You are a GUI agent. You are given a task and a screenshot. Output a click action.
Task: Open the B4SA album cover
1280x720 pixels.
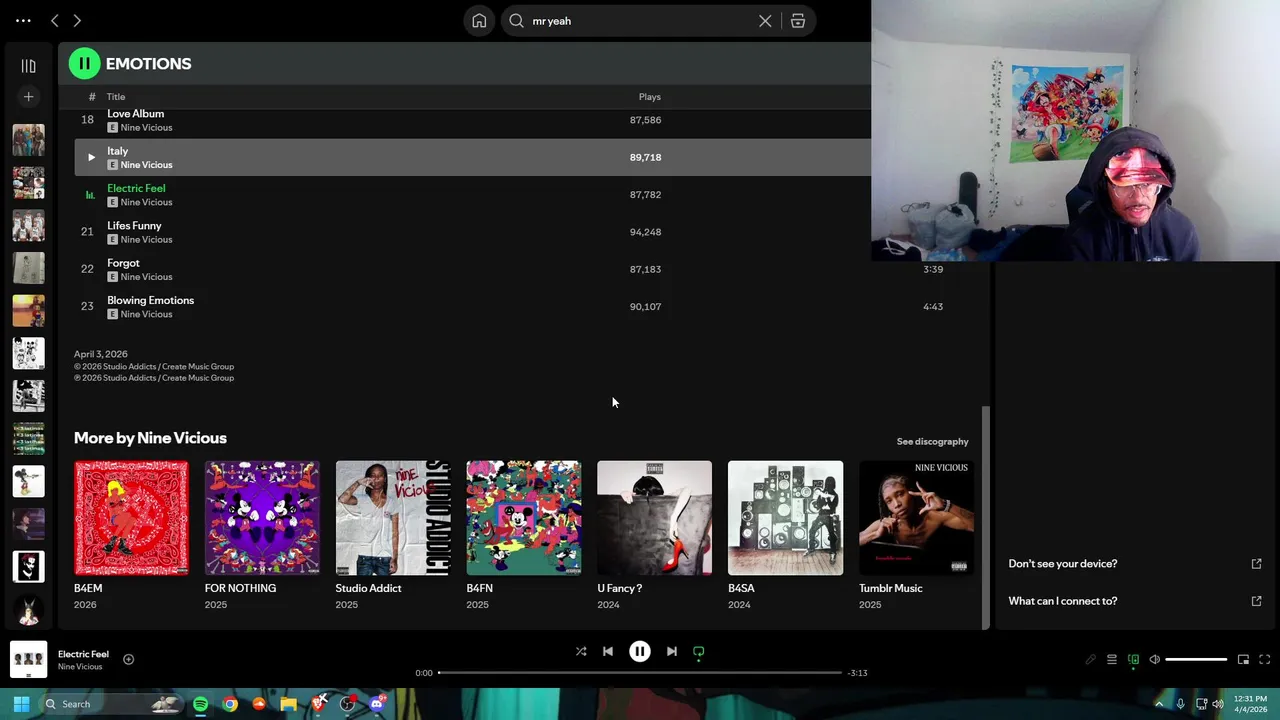pos(786,518)
